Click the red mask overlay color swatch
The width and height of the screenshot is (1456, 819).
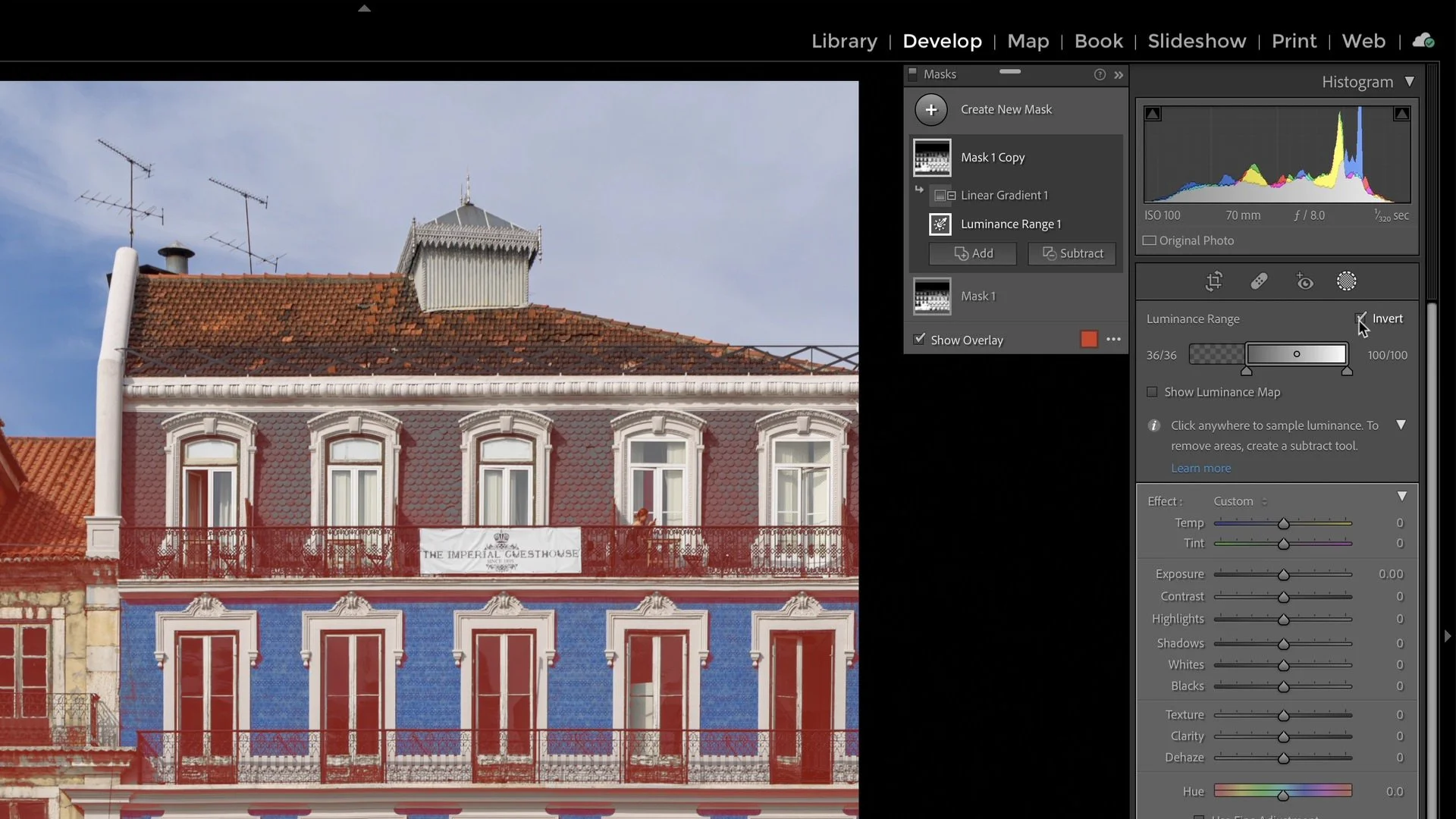pyautogui.click(x=1089, y=339)
